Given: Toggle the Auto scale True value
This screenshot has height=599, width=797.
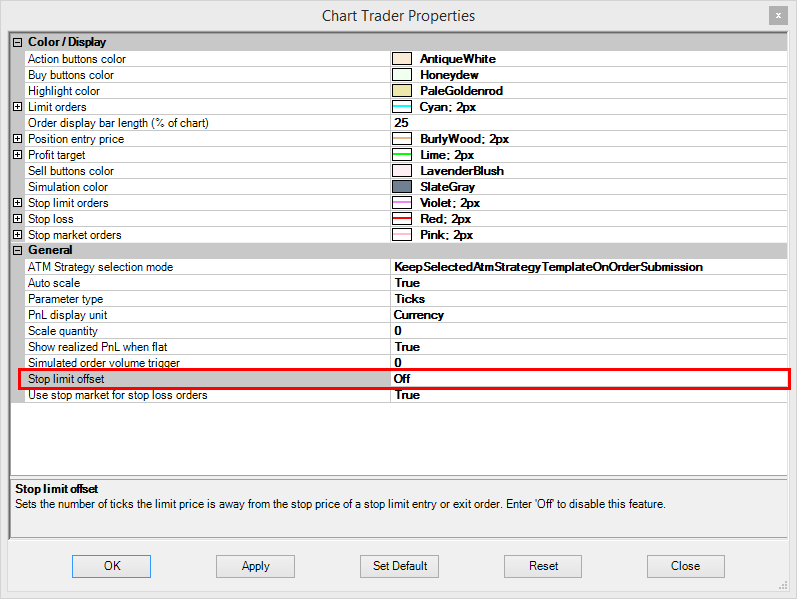Looking at the screenshot, I should coord(588,283).
